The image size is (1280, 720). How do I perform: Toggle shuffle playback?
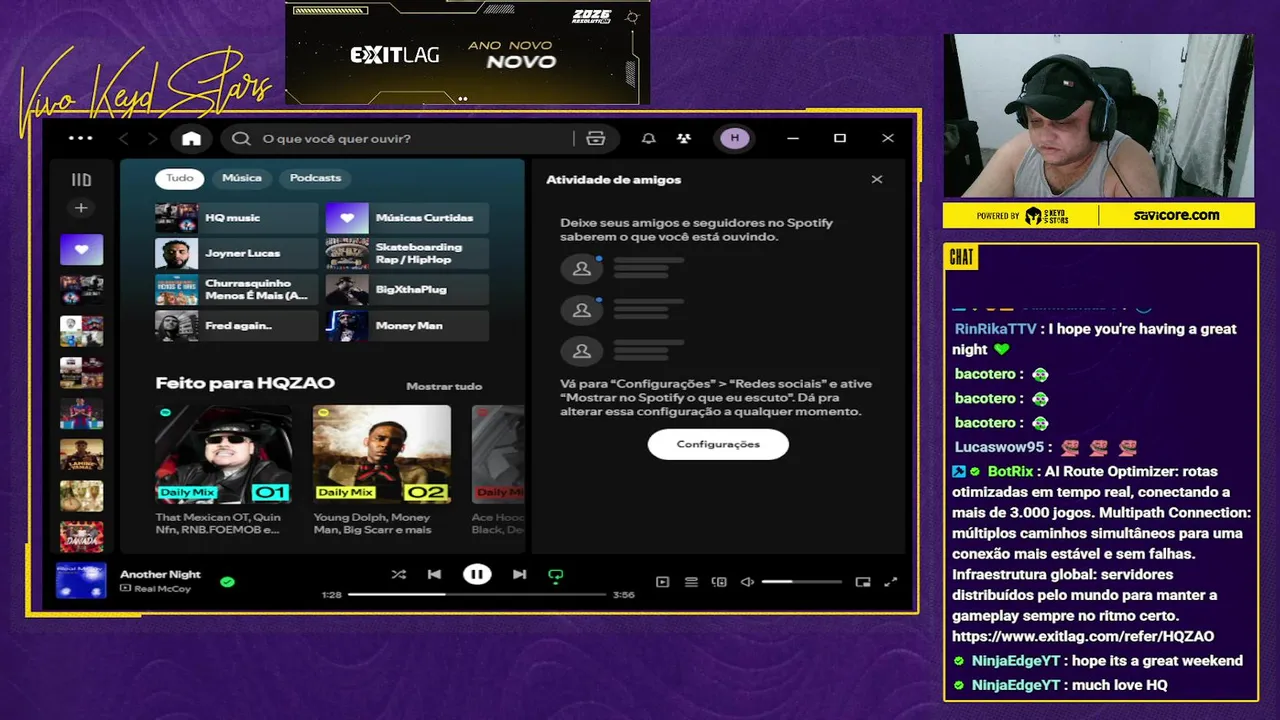pyautogui.click(x=399, y=574)
